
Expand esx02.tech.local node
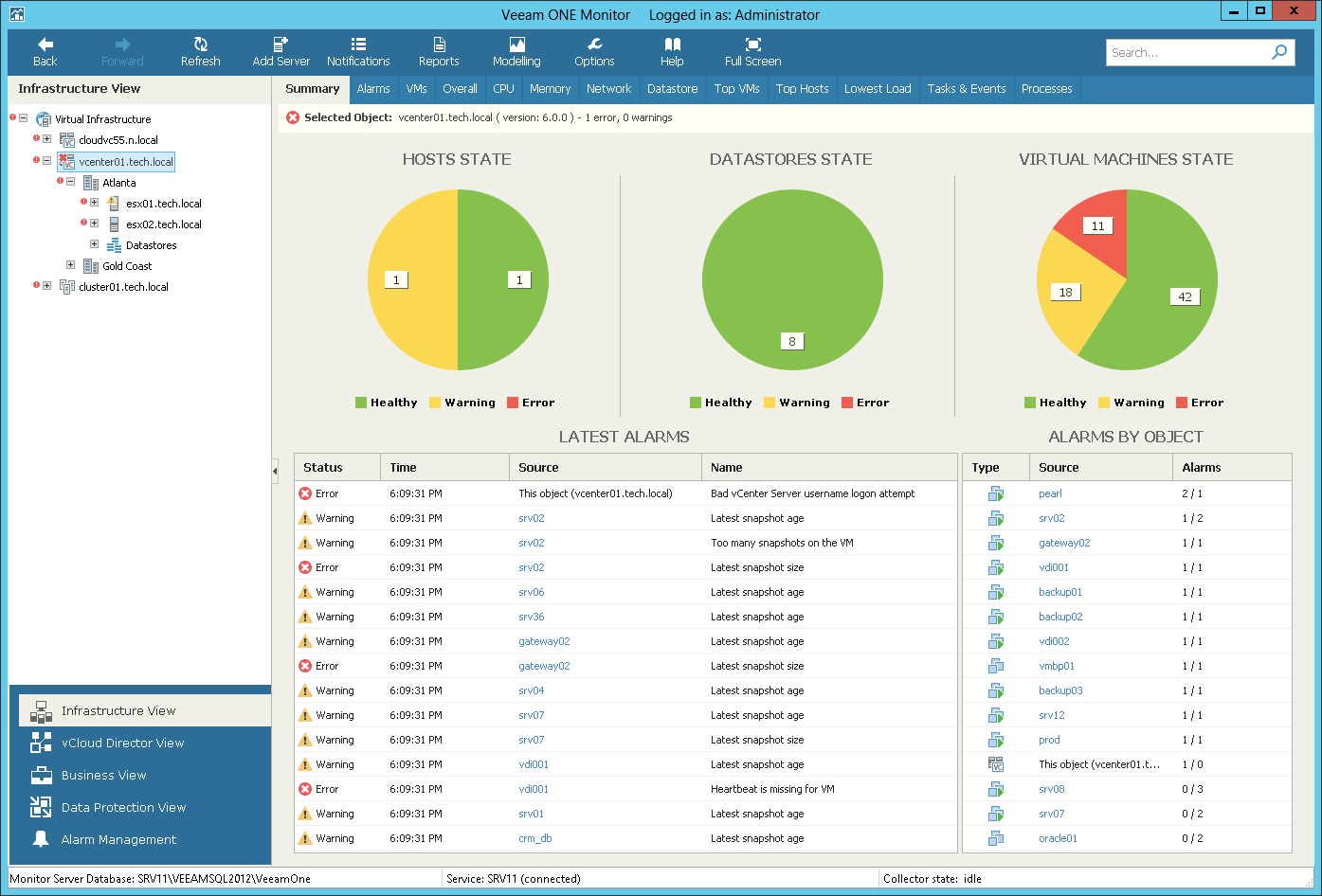tap(94, 224)
